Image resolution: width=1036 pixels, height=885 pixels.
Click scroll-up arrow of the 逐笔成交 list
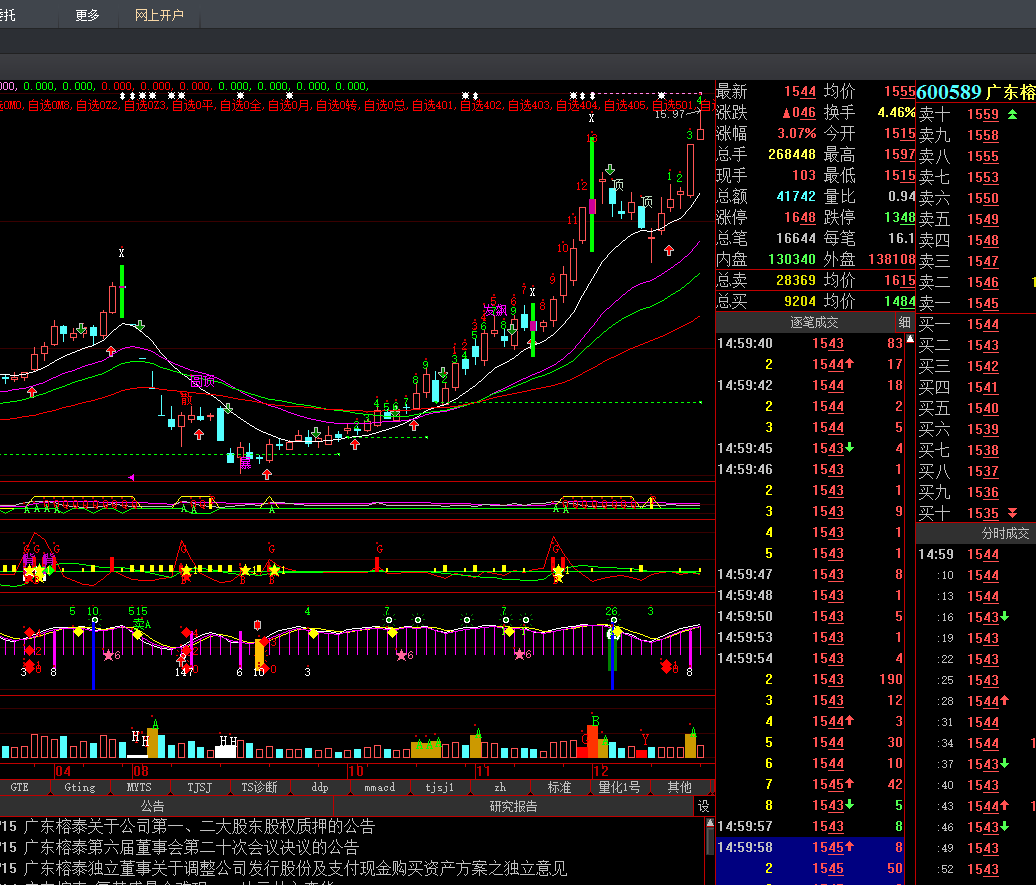910,339
